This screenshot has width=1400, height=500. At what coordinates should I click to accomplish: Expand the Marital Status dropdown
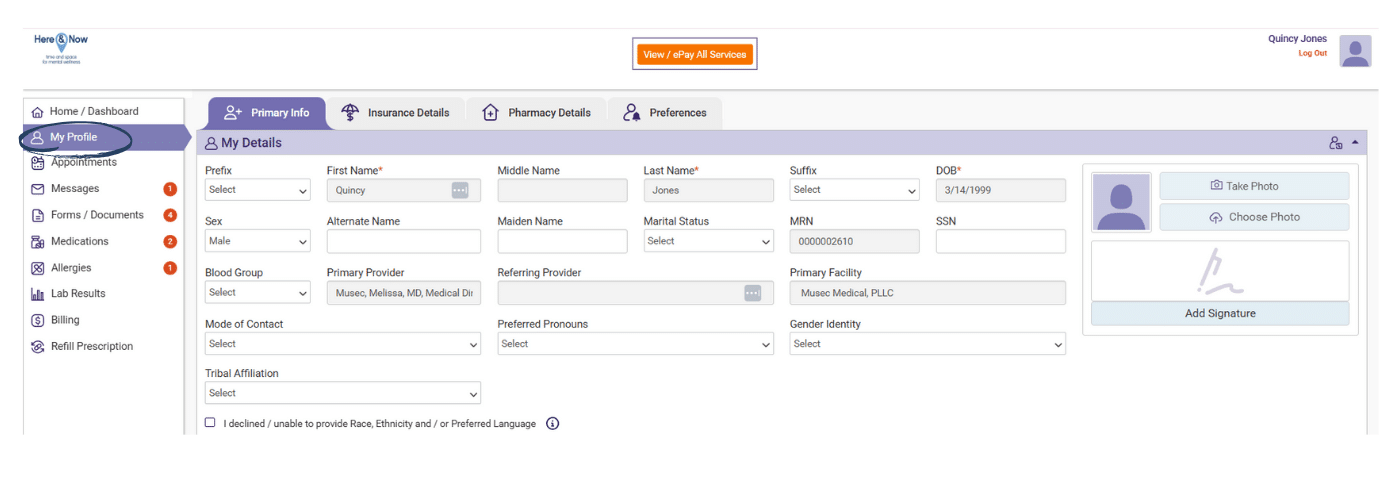pyautogui.click(x=709, y=241)
